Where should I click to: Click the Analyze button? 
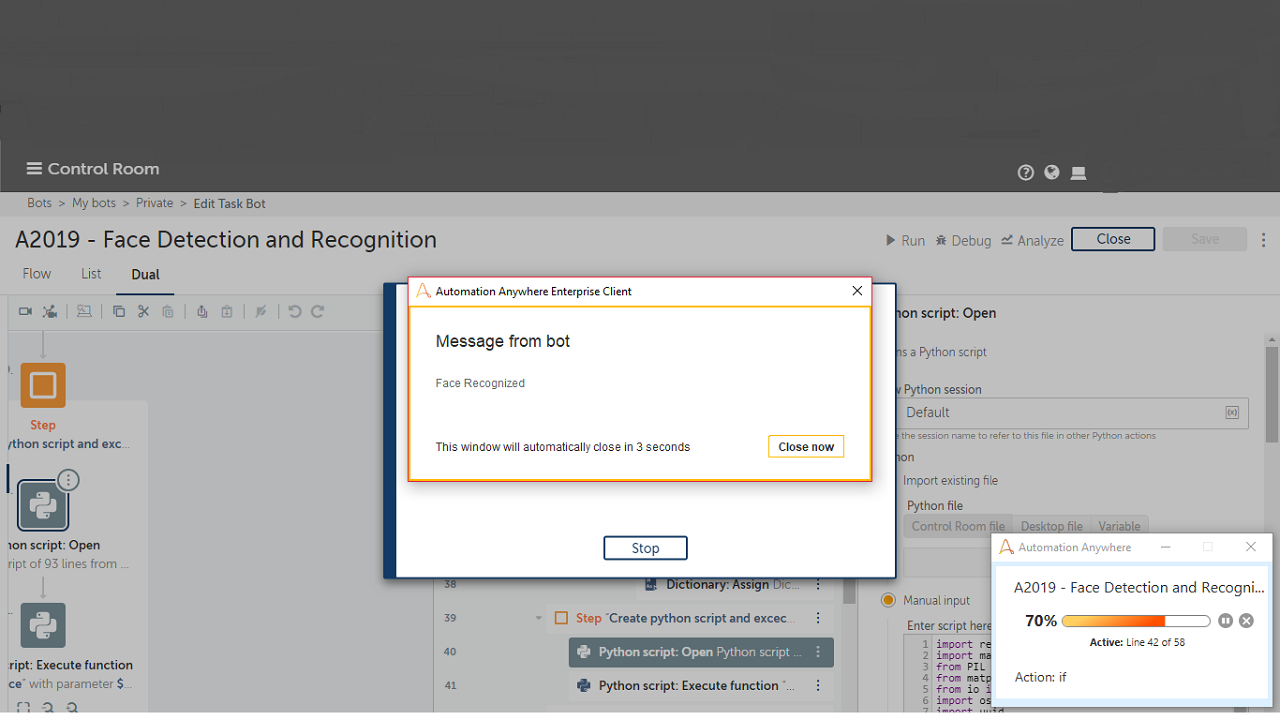click(1032, 240)
